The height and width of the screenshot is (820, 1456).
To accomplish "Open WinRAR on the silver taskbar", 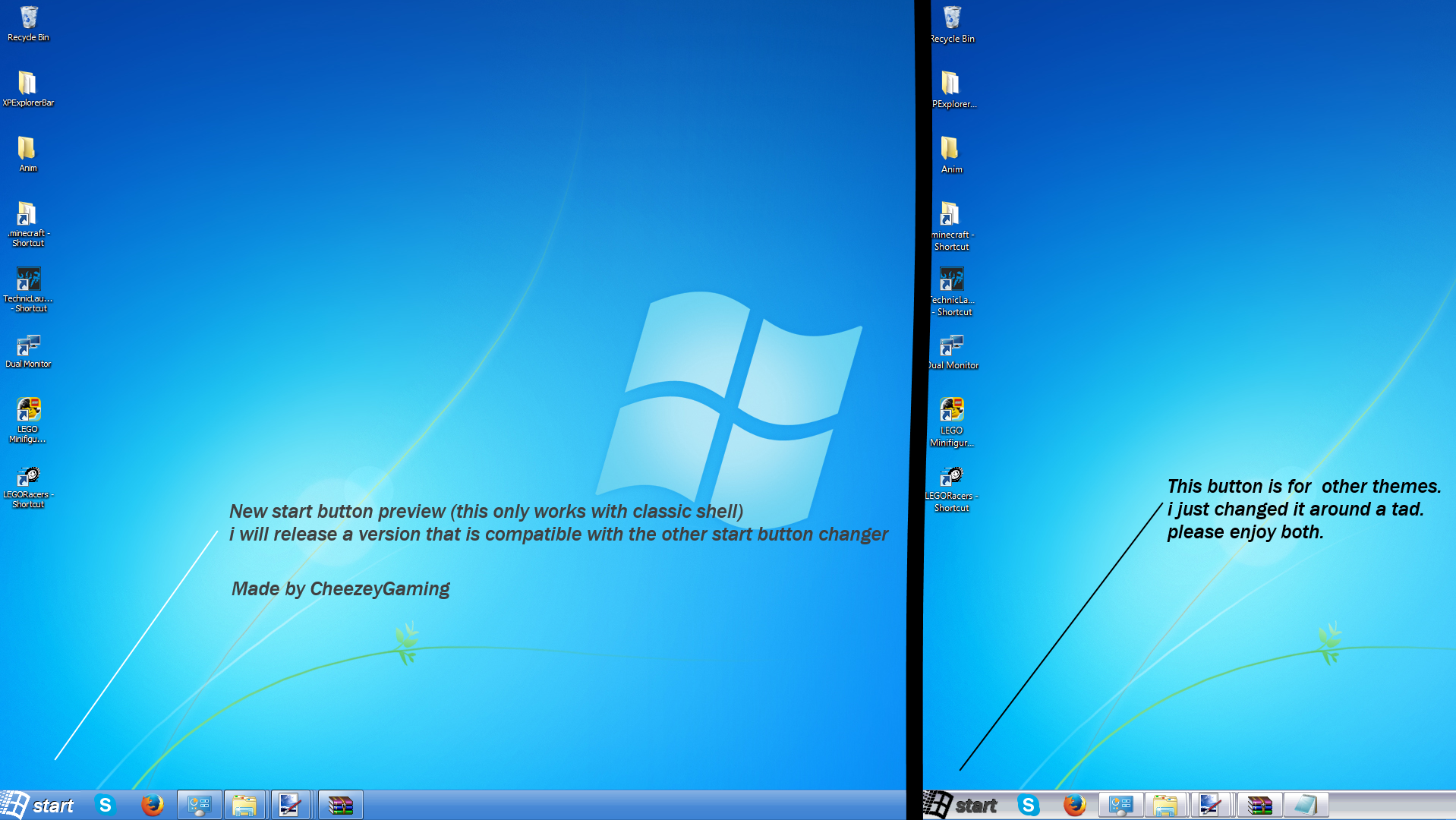I will click(1260, 805).
